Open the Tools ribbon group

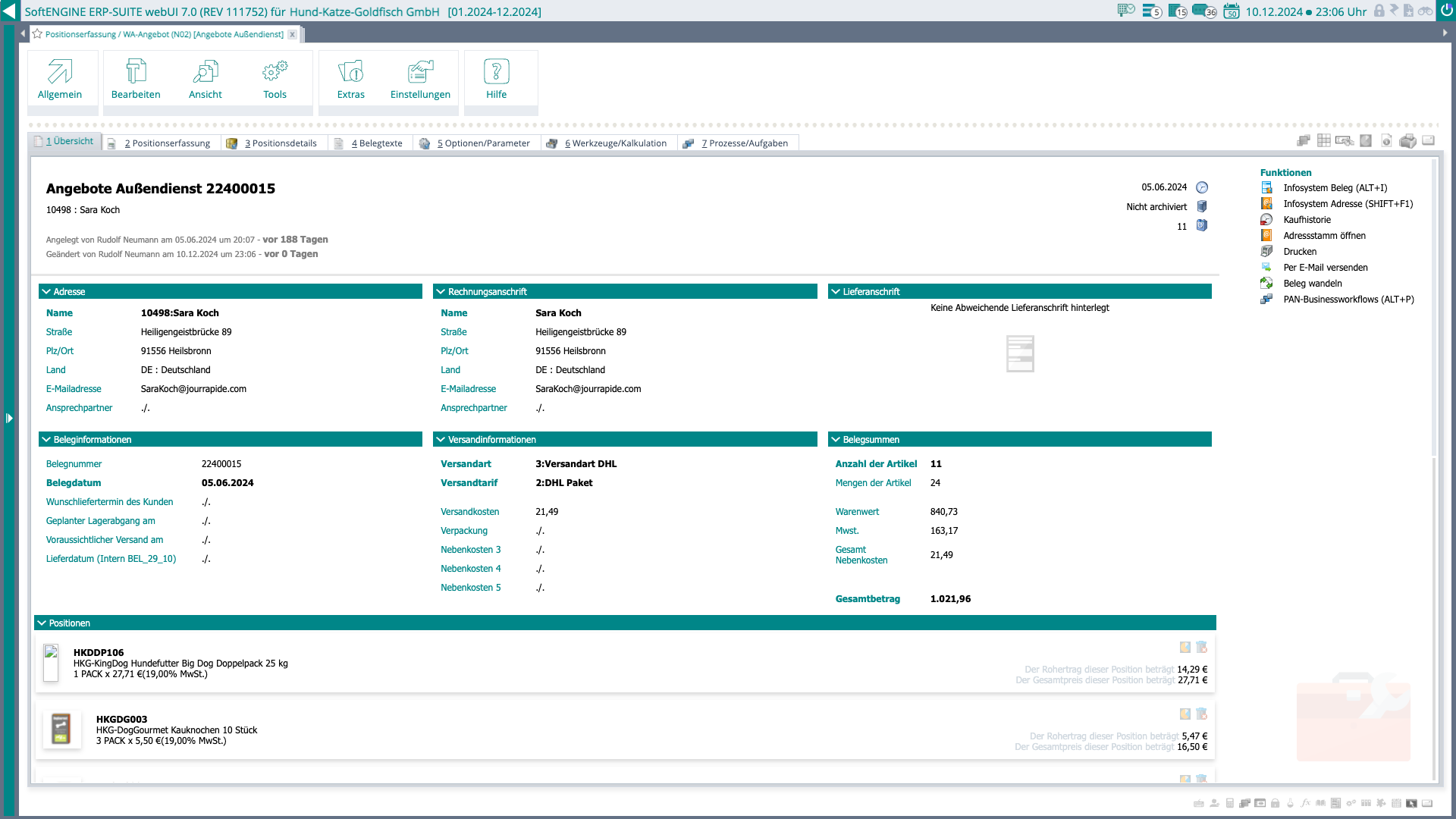pyautogui.click(x=275, y=79)
